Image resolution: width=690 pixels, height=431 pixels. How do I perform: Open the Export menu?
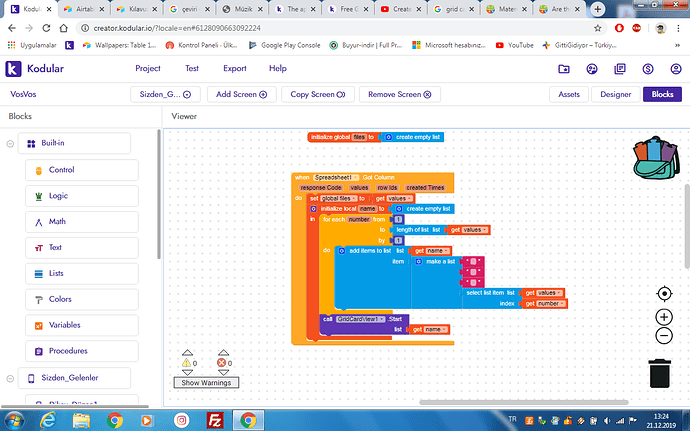(x=235, y=68)
